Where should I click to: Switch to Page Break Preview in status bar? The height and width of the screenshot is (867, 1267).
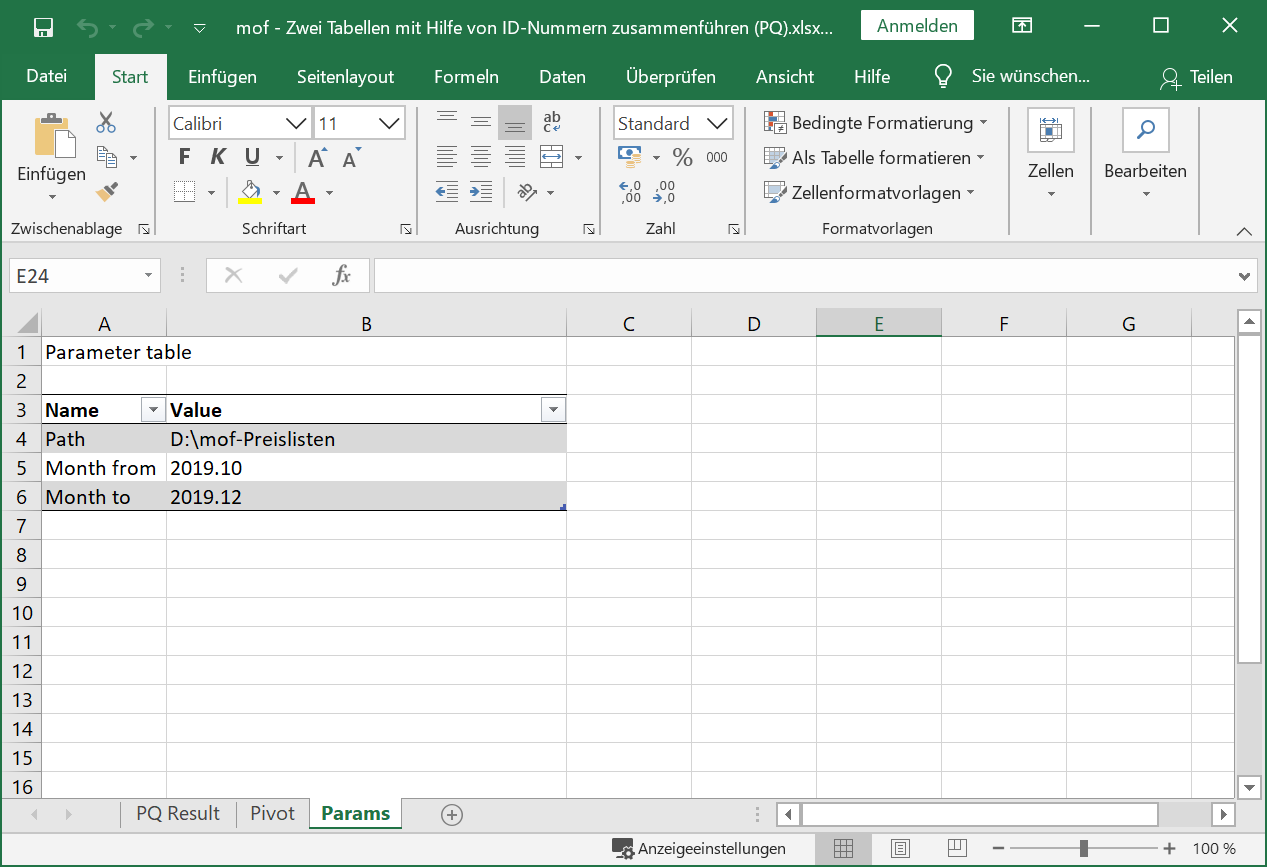(957, 849)
